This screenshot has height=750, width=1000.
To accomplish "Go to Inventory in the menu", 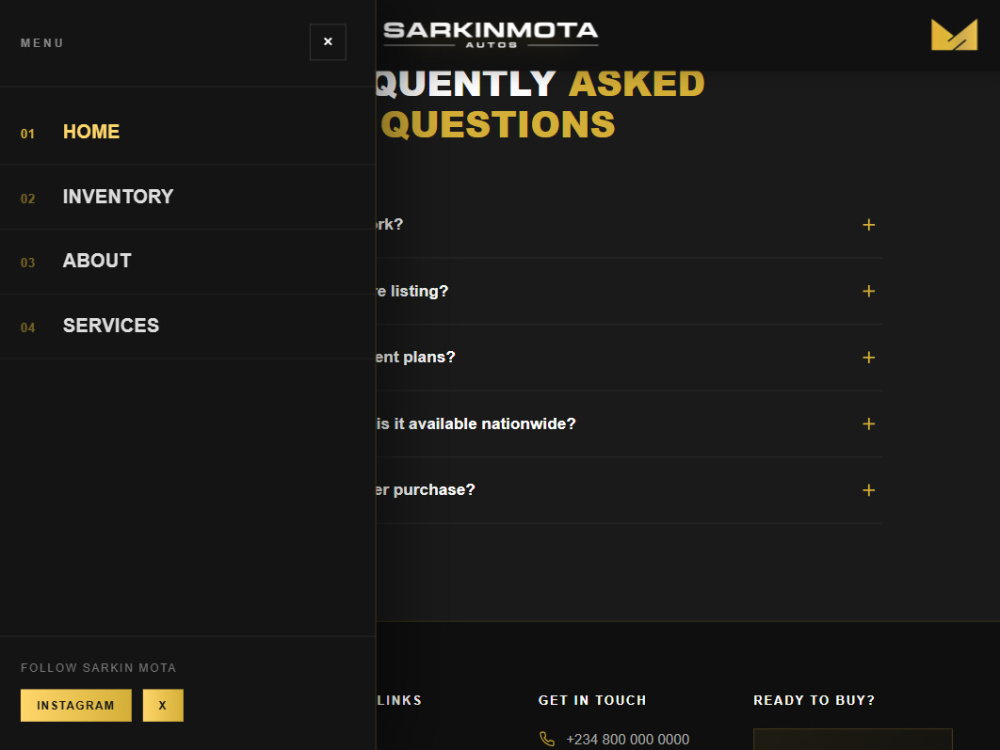I will 118,196.
